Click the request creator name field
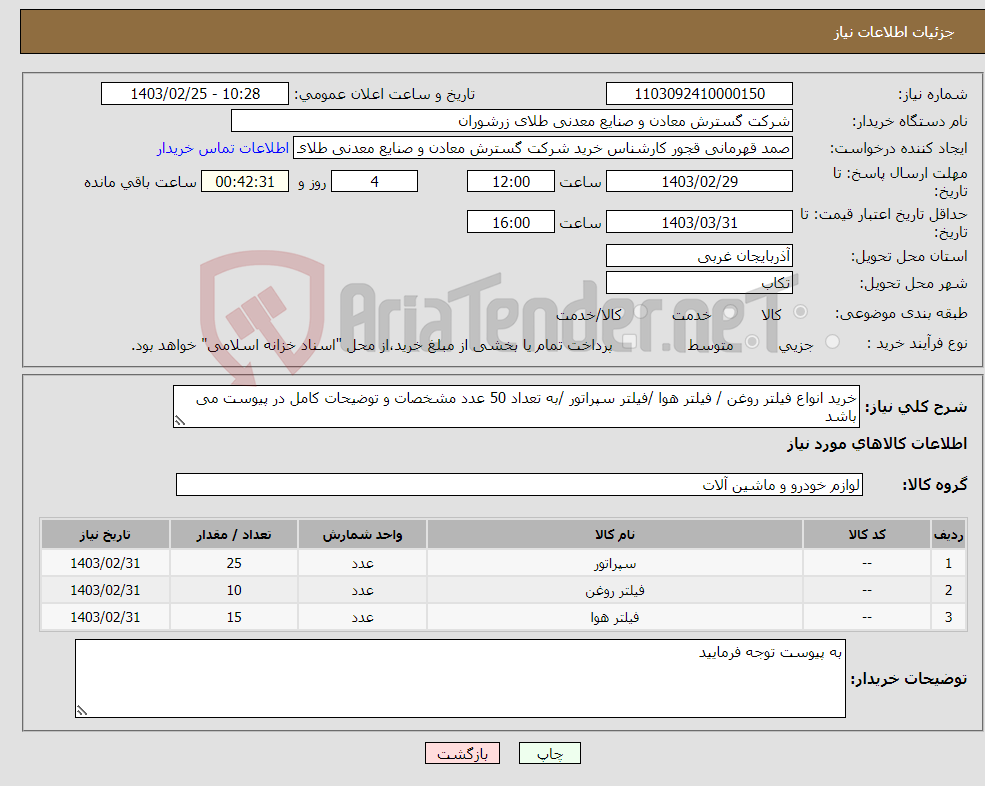 pyautogui.click(x=543, y=148)
